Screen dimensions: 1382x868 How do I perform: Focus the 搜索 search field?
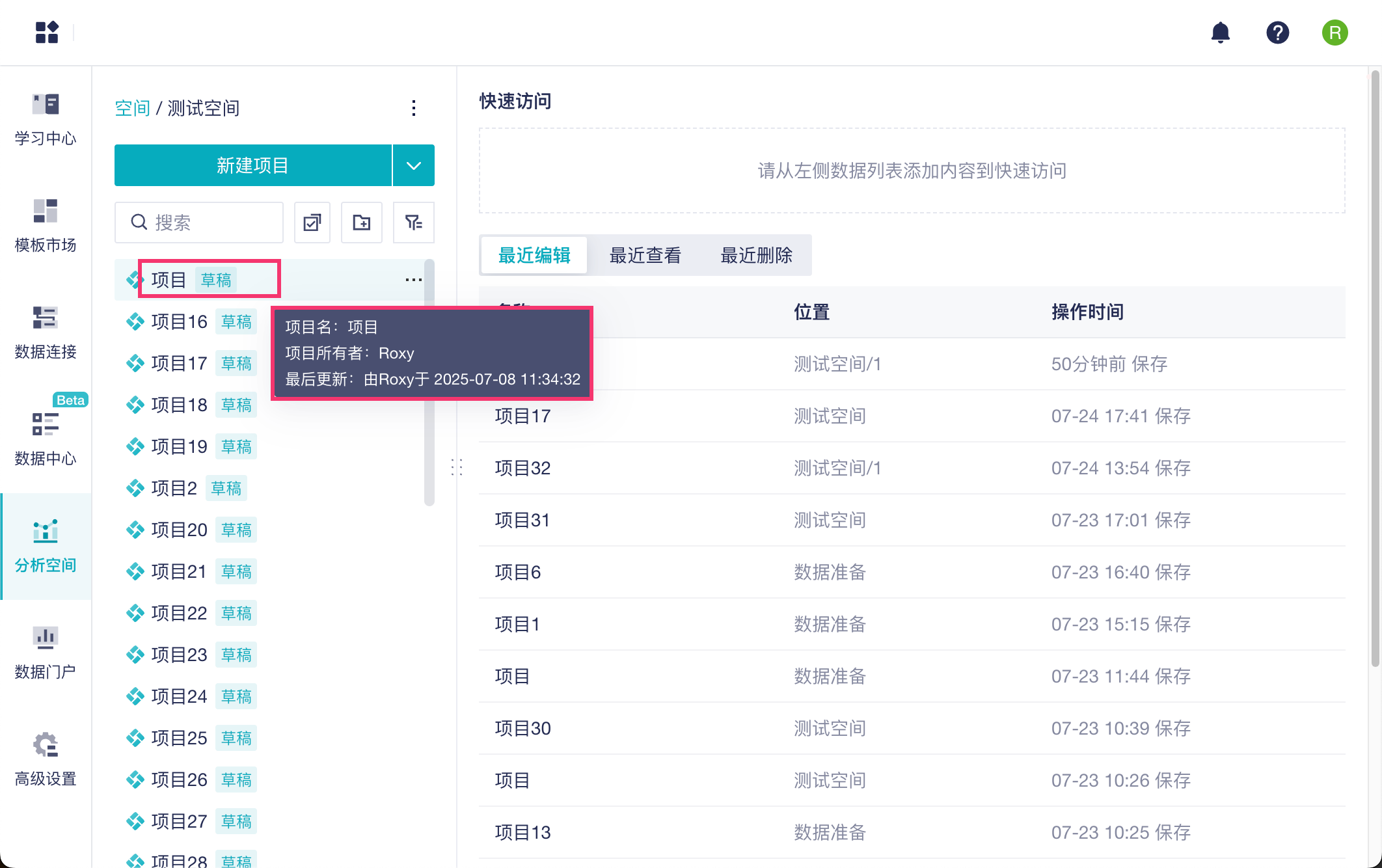pos(208,223)
